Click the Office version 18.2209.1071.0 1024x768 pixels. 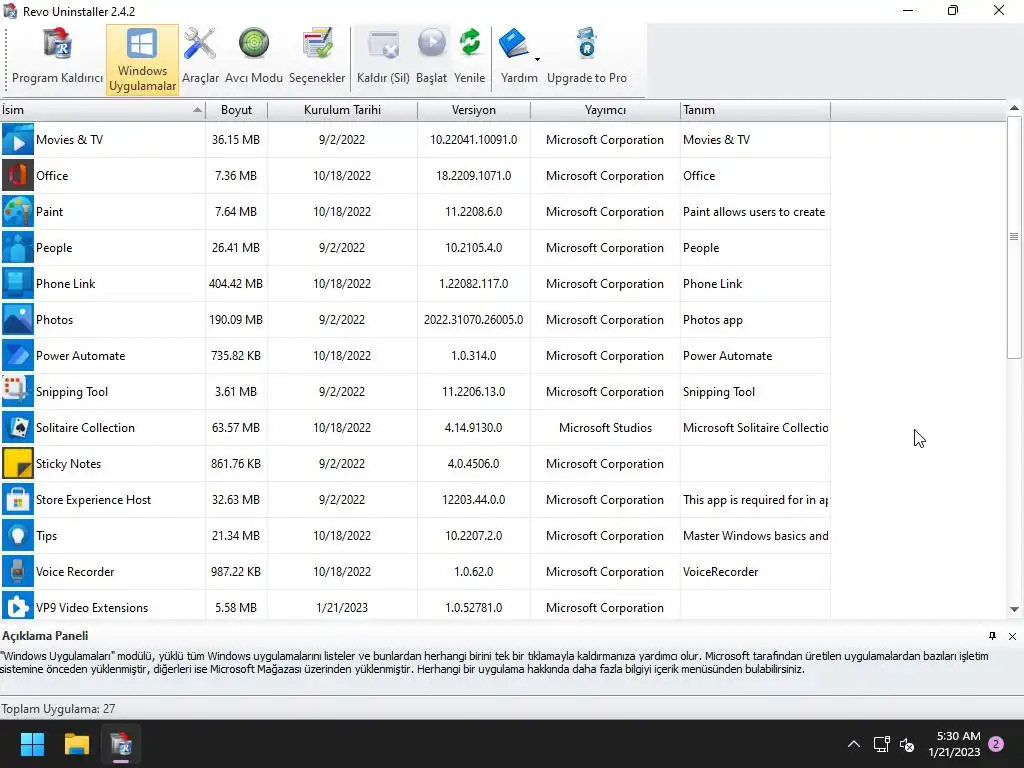473,176
